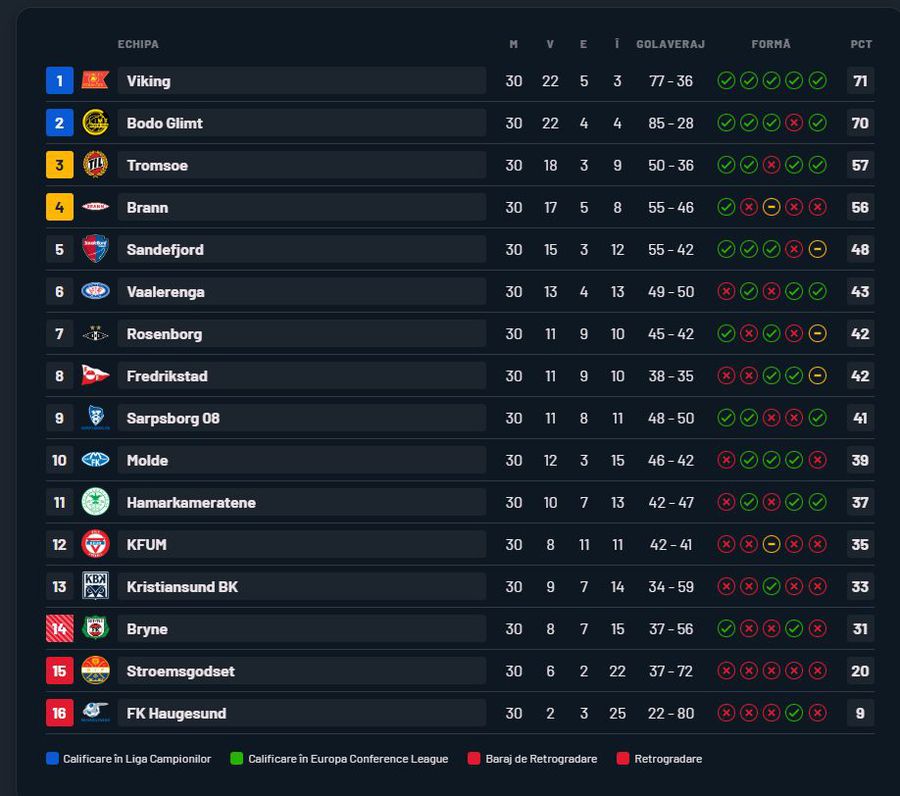Sort standings by Golaveraj header
The width and height of the screenshot is (900, 796).
670,44
